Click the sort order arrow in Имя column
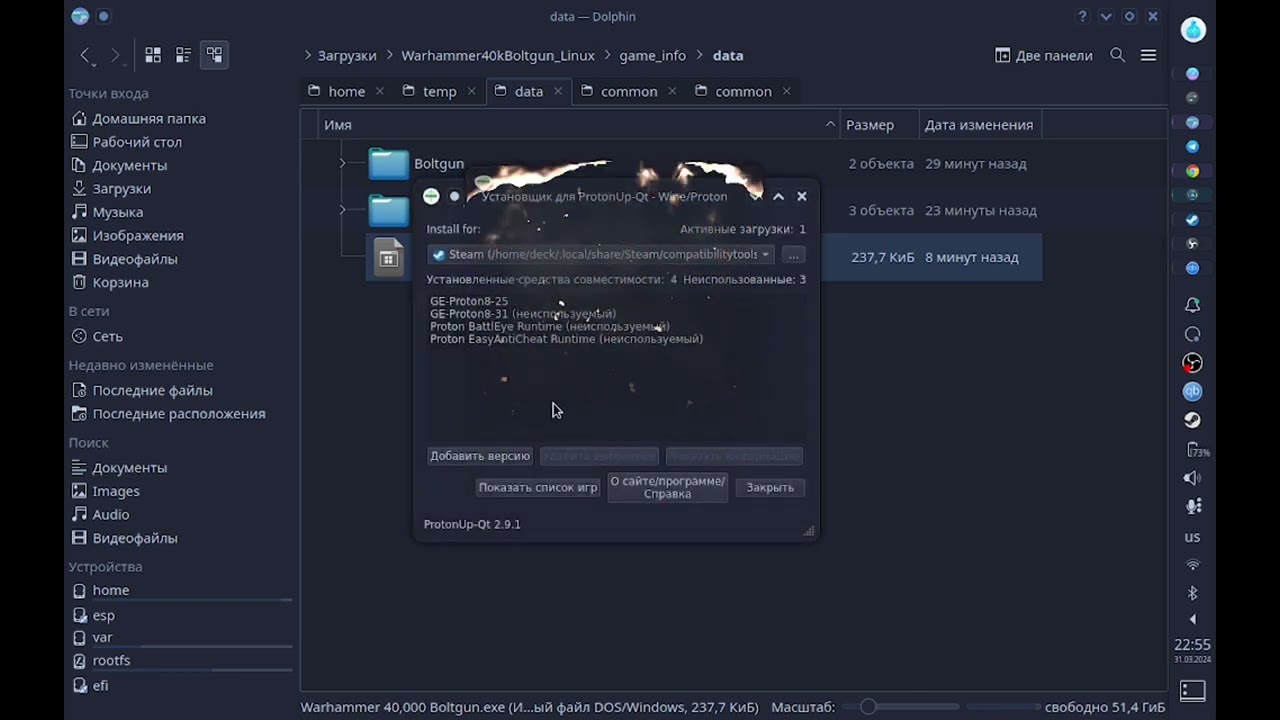Image resolution: width=1280 pixels, height=720 pixels. [x=830, y=125]
